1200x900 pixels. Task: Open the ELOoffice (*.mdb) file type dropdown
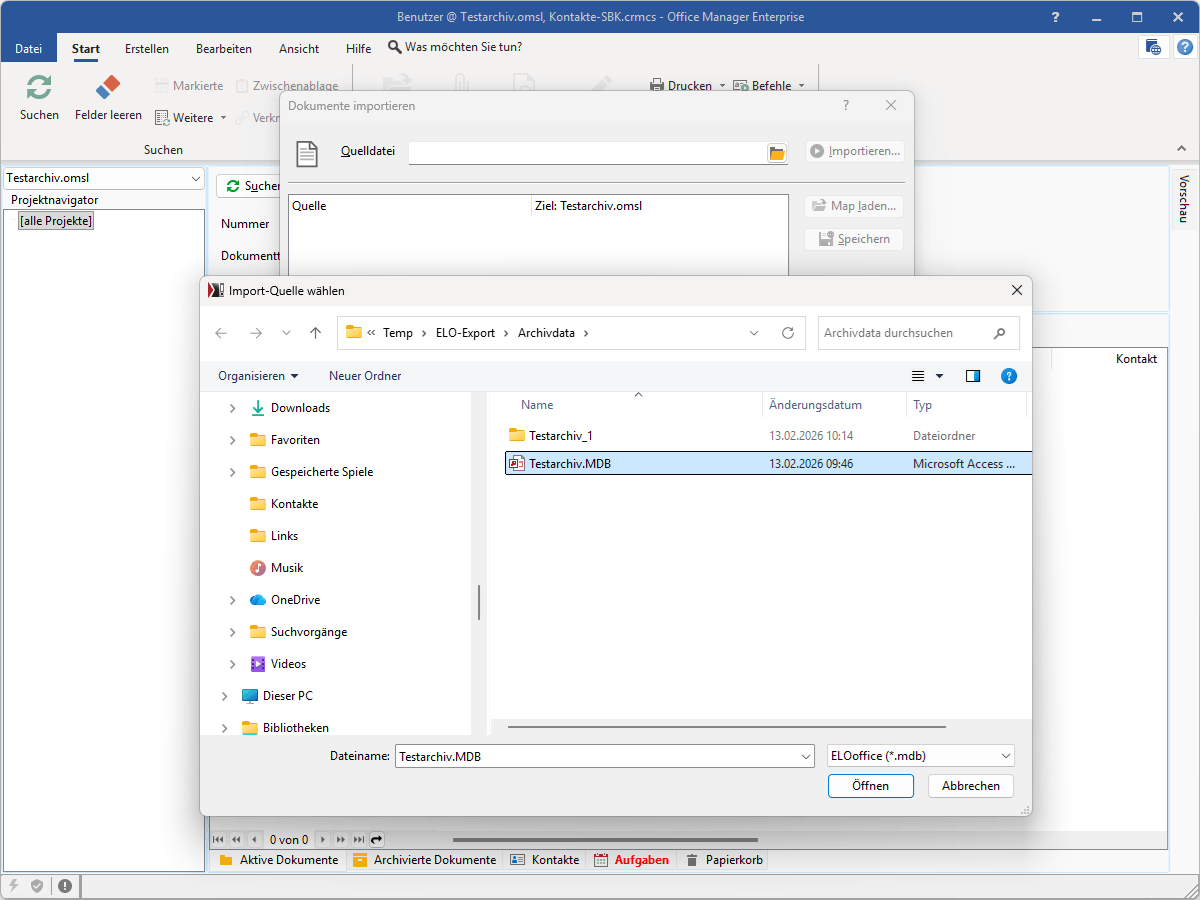tap(920, 757)
